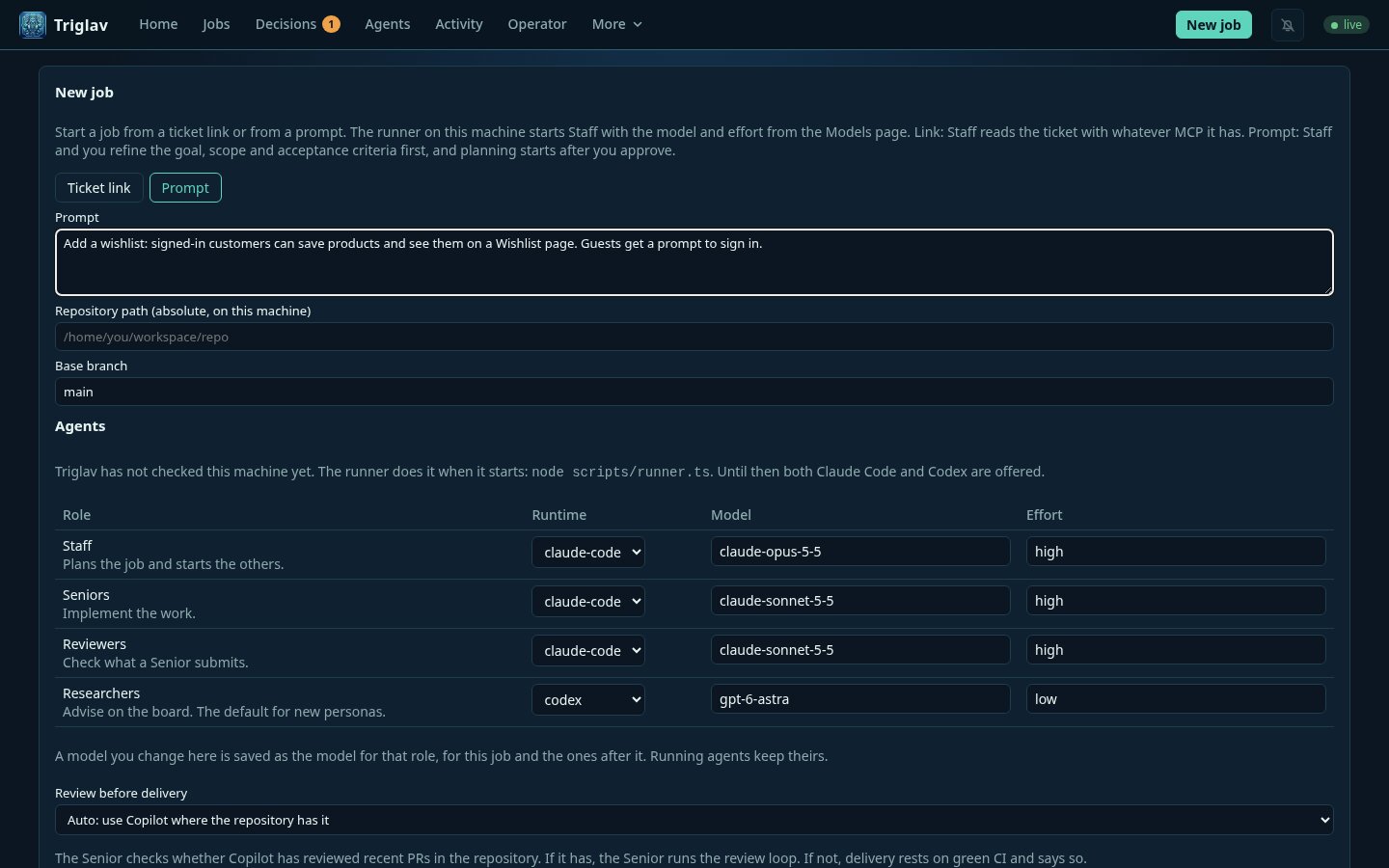This screenshot has height=868, width=1389.
Task: Expand the More menu
Action: (x=617, y=24)
